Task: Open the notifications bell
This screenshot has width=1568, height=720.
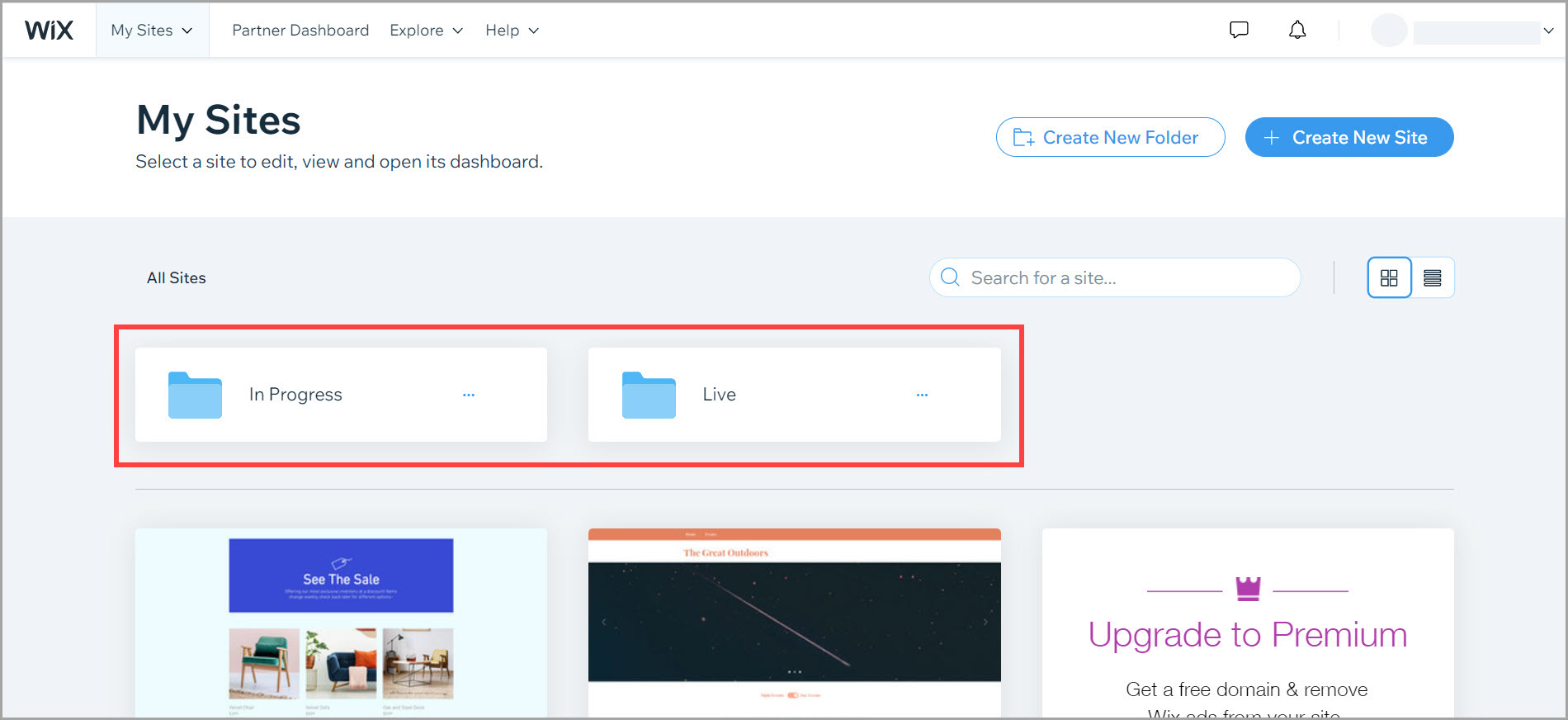Action: 1297,31
